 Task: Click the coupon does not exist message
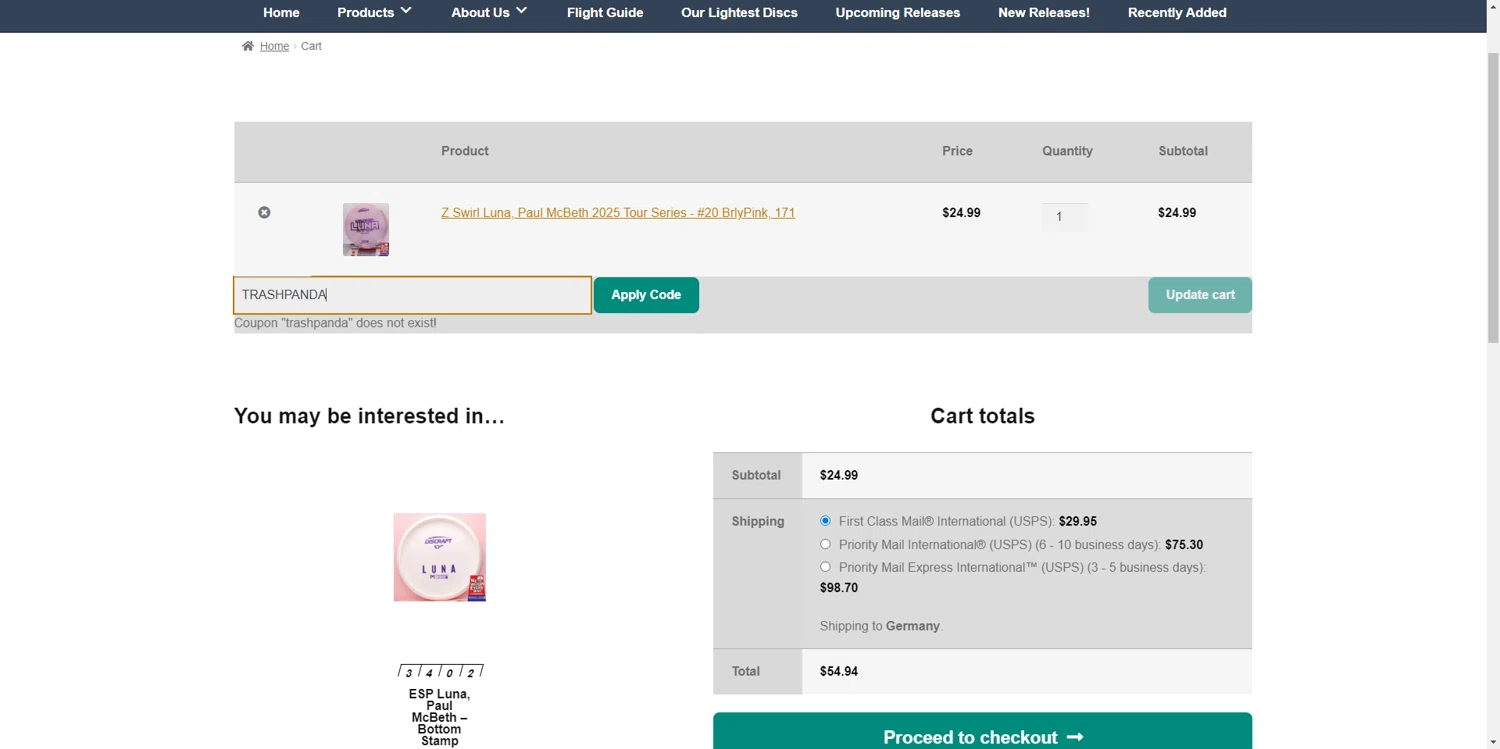(x=335, y=323)
